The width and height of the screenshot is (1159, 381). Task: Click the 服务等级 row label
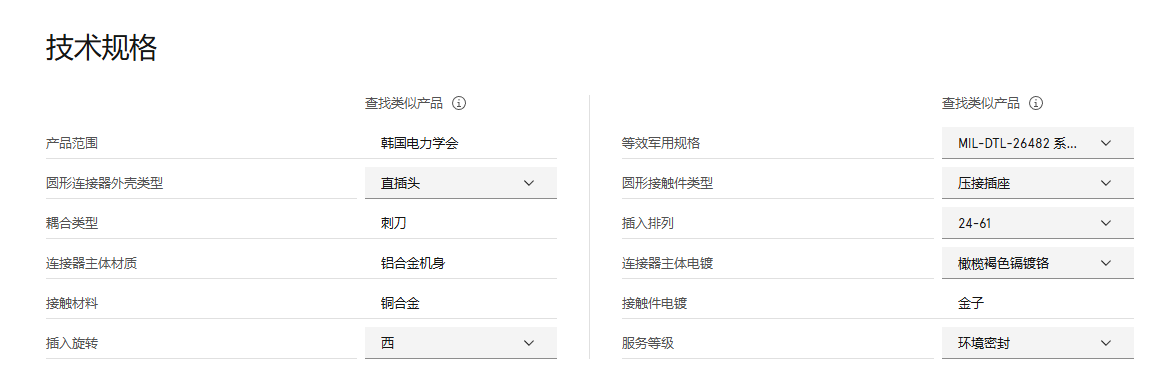(648, 343)
